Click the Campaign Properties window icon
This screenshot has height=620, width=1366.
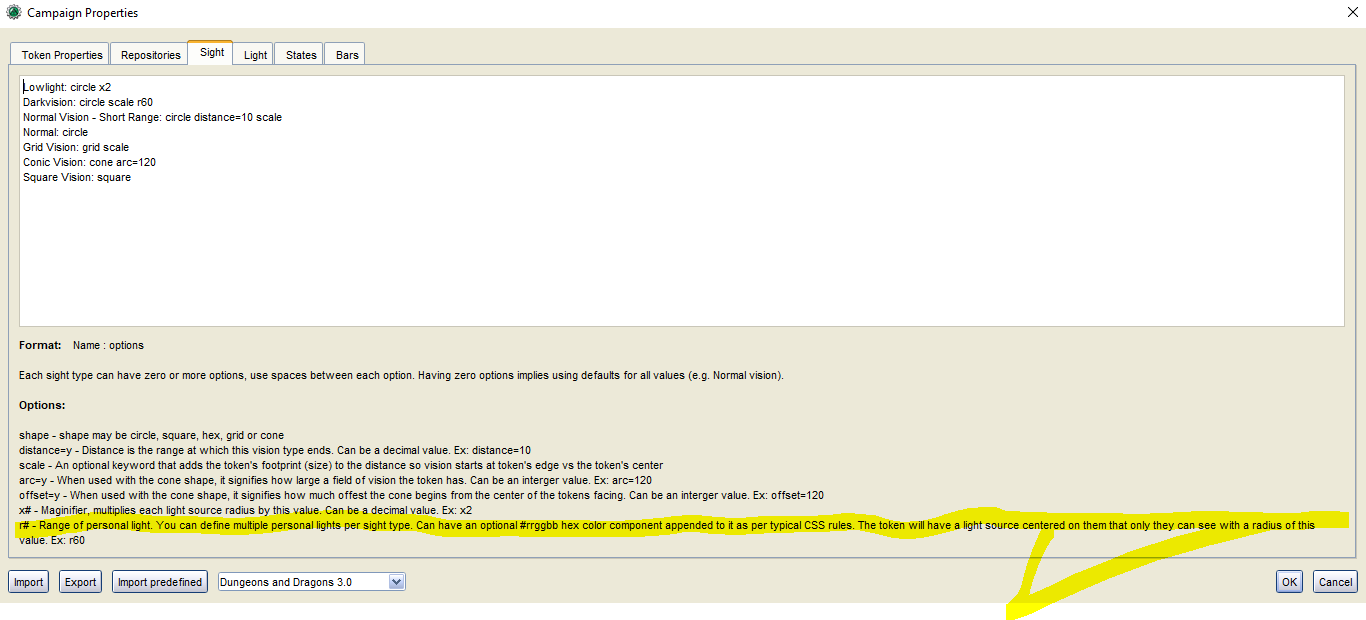(x=12, y=13)
